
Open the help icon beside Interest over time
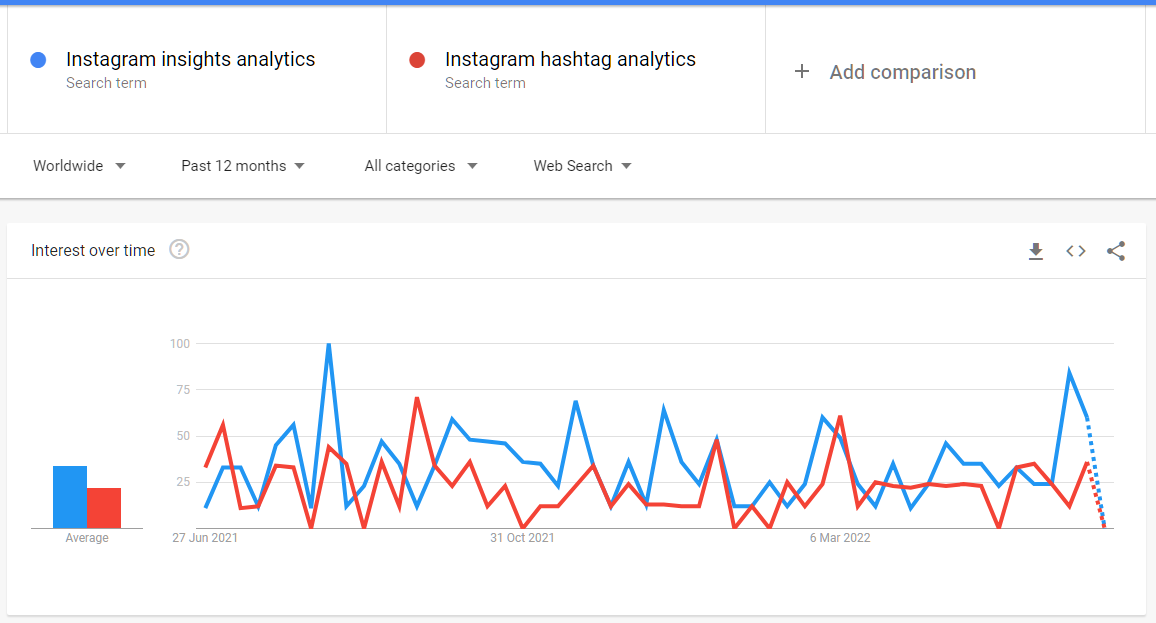pos(179,249)
